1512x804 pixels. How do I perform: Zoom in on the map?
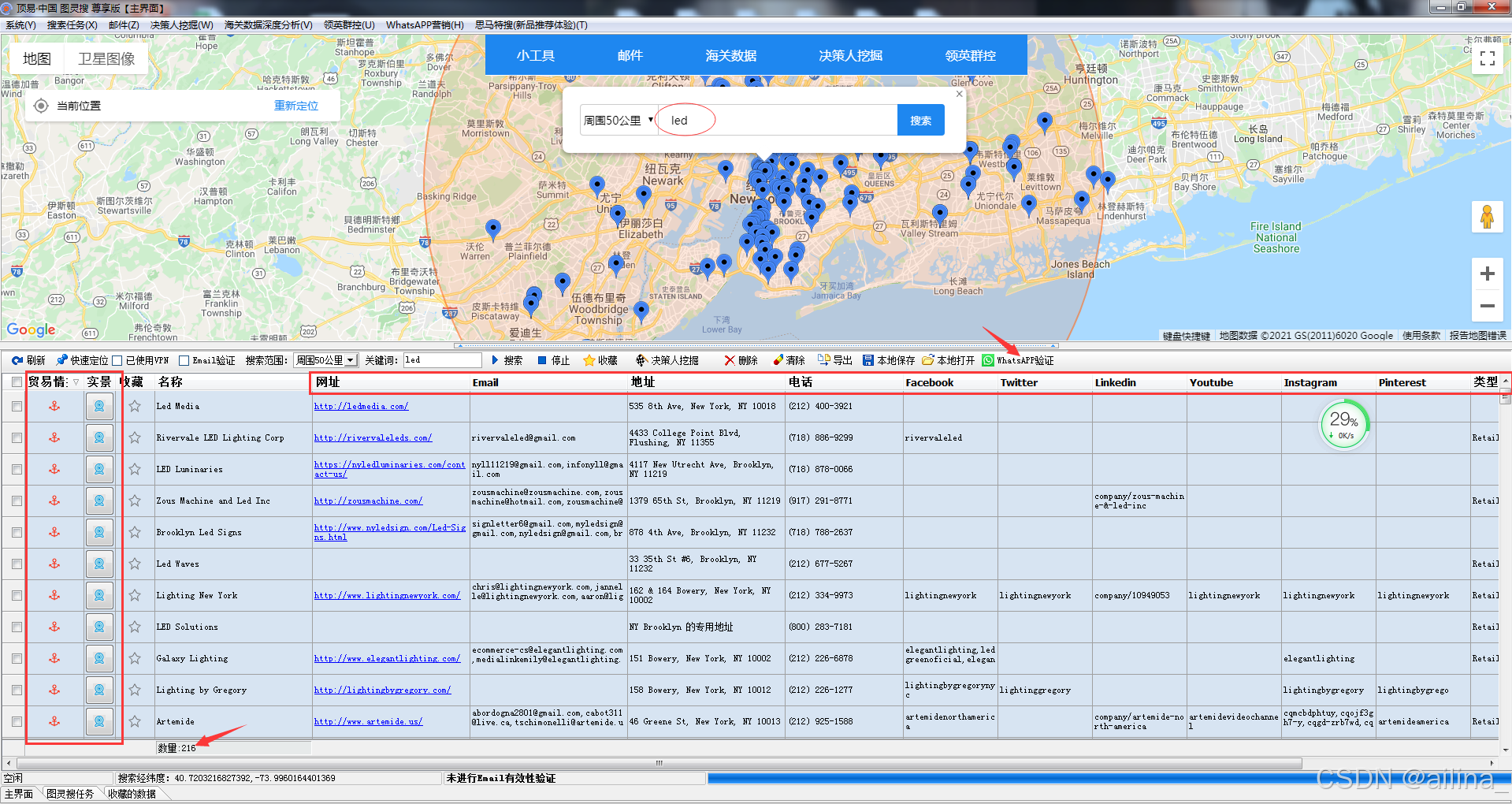[x=1488, y=274]
